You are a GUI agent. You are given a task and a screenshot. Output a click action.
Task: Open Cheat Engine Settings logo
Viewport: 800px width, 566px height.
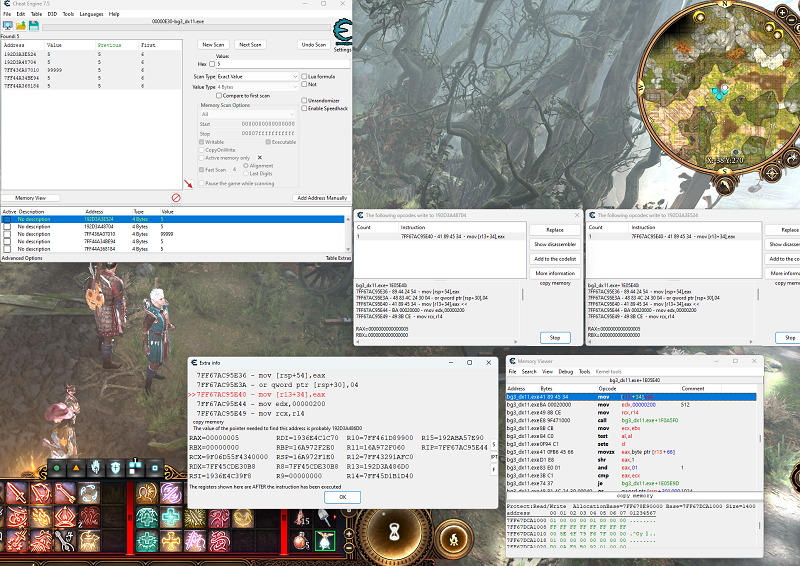[x=343, y=34]
